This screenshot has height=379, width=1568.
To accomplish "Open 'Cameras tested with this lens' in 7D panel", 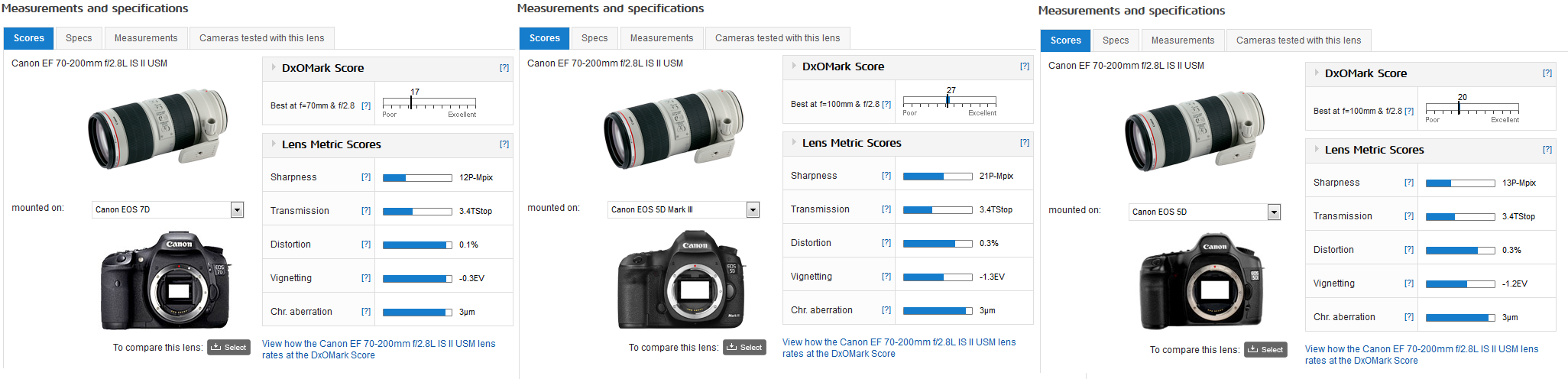I will click(x=261, y=38).
